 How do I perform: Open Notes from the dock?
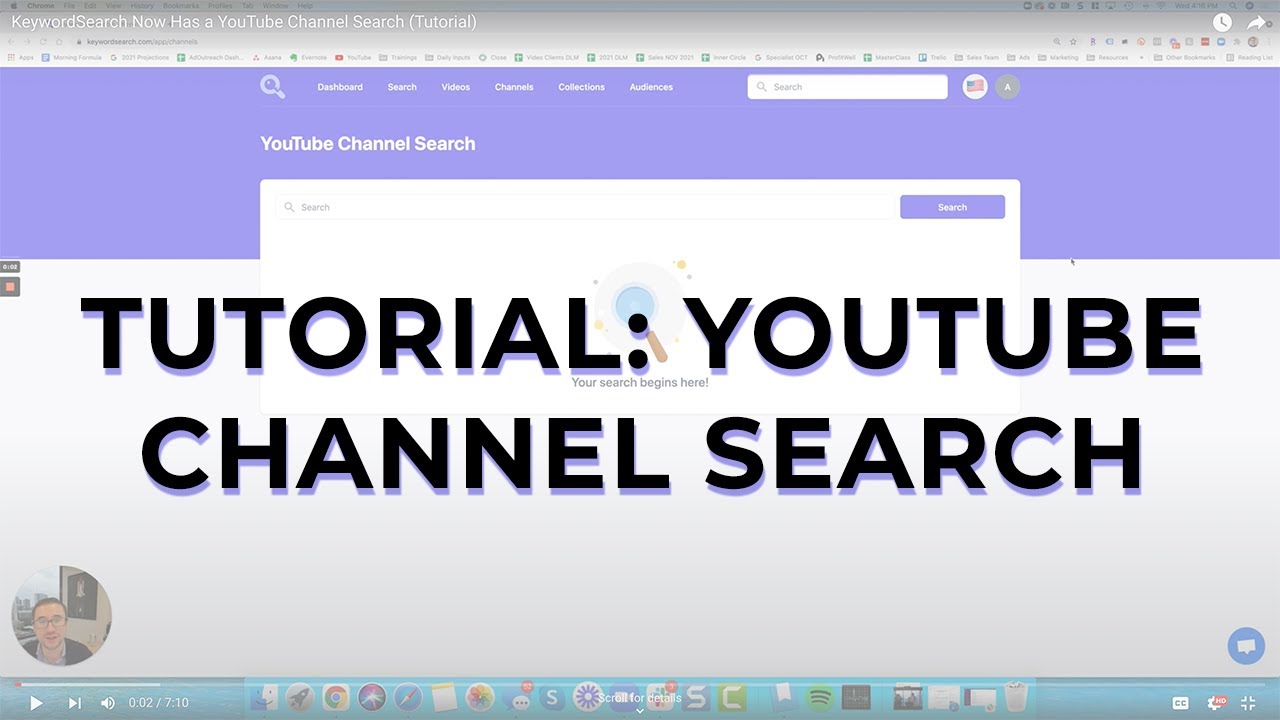point(444,696)
